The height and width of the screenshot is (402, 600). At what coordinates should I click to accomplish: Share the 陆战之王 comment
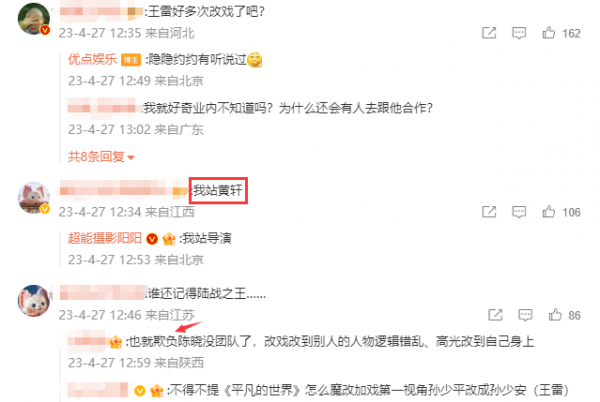coord(496,315)
